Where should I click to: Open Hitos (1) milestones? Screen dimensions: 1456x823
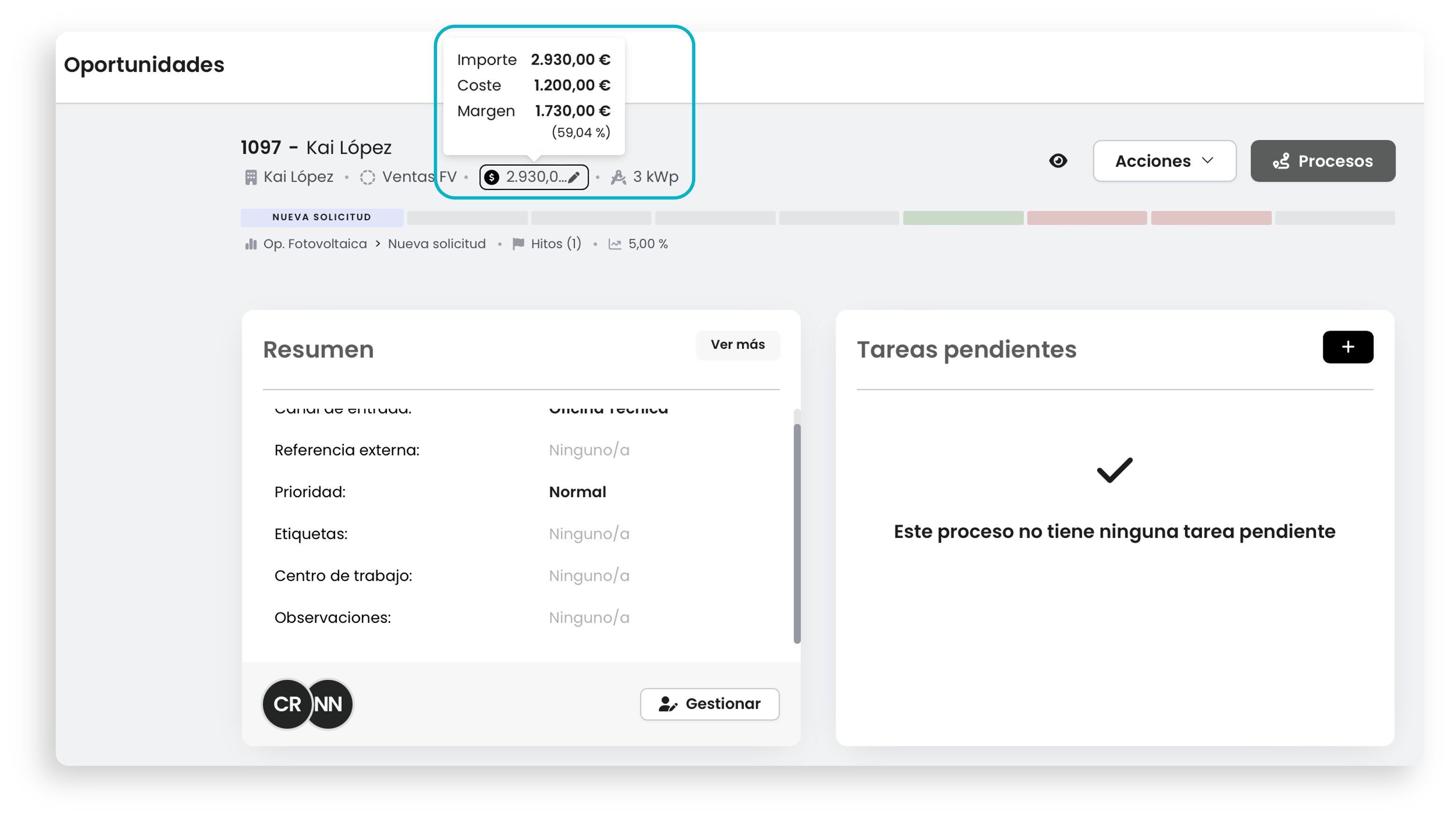click(555, 244)
